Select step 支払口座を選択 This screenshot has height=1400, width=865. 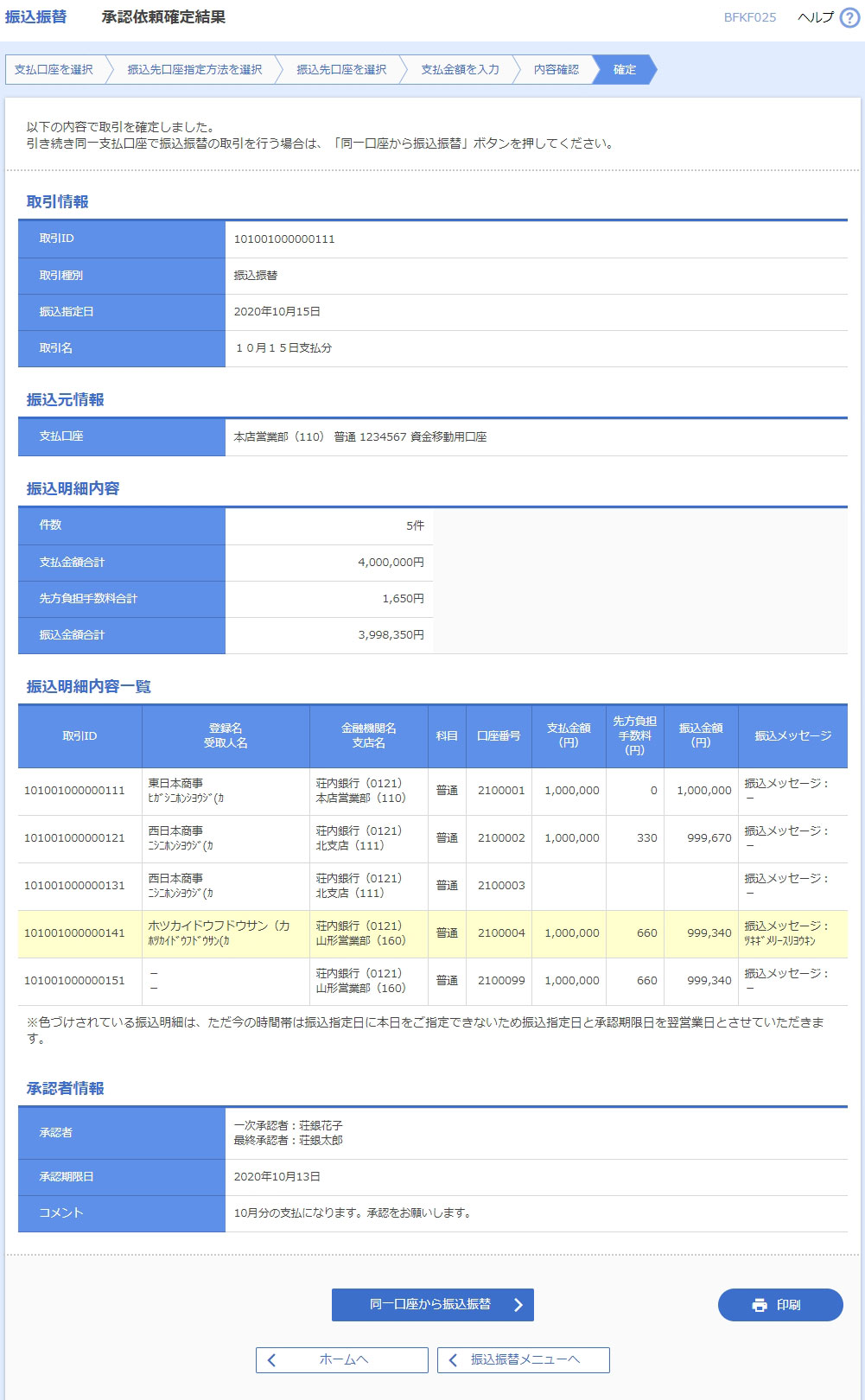click(x=54, y=70)
